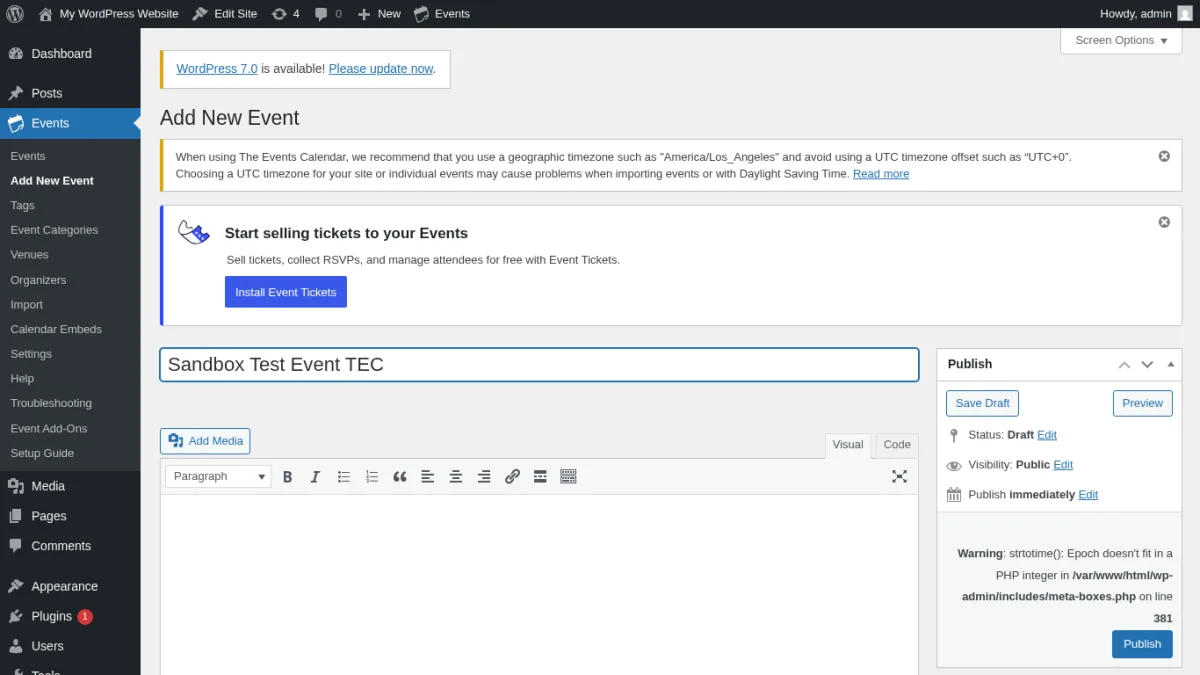Click the Please update now link
The height and width of the screenshot is (675, 1200).
pos(381,69)
